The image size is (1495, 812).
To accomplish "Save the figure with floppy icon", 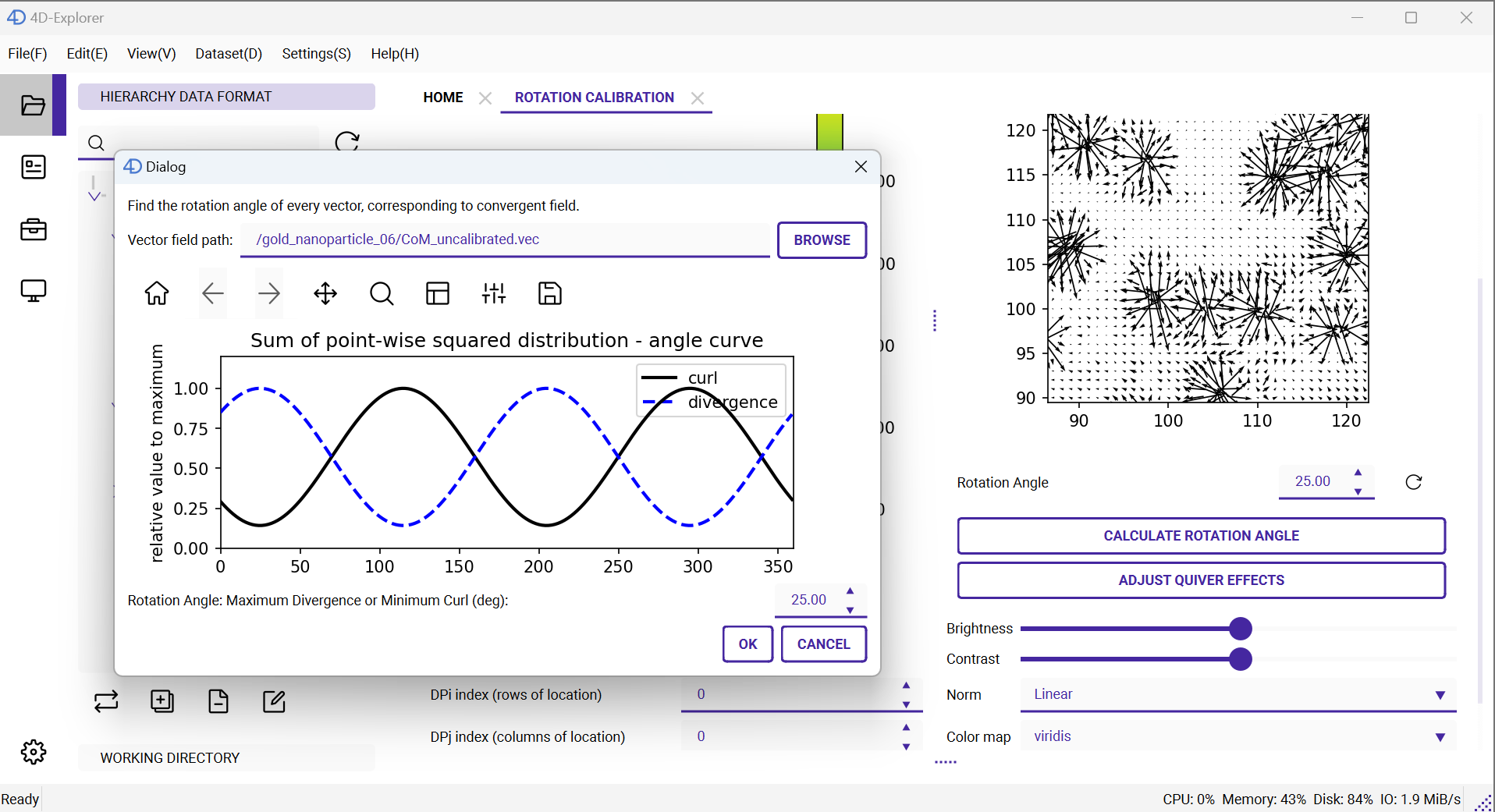I will pos(550,293).
